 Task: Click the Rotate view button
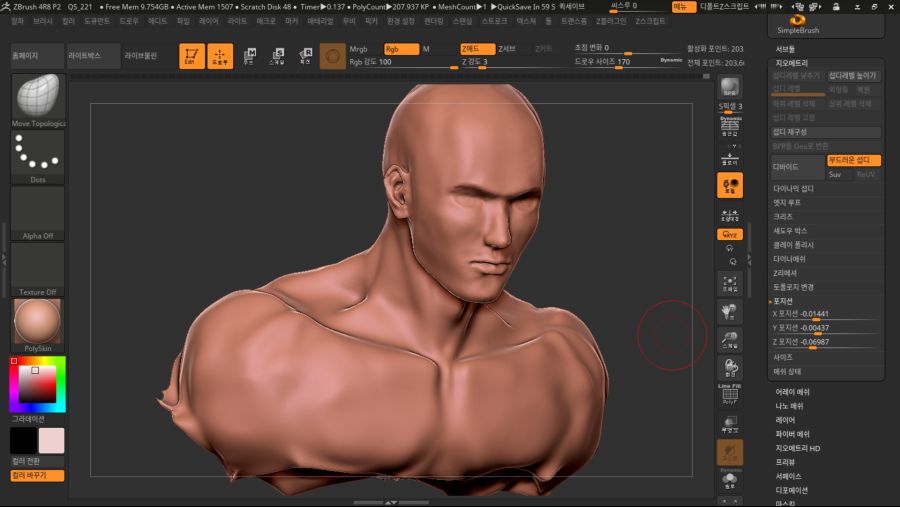pyautogui.click(x=730, y=368)
